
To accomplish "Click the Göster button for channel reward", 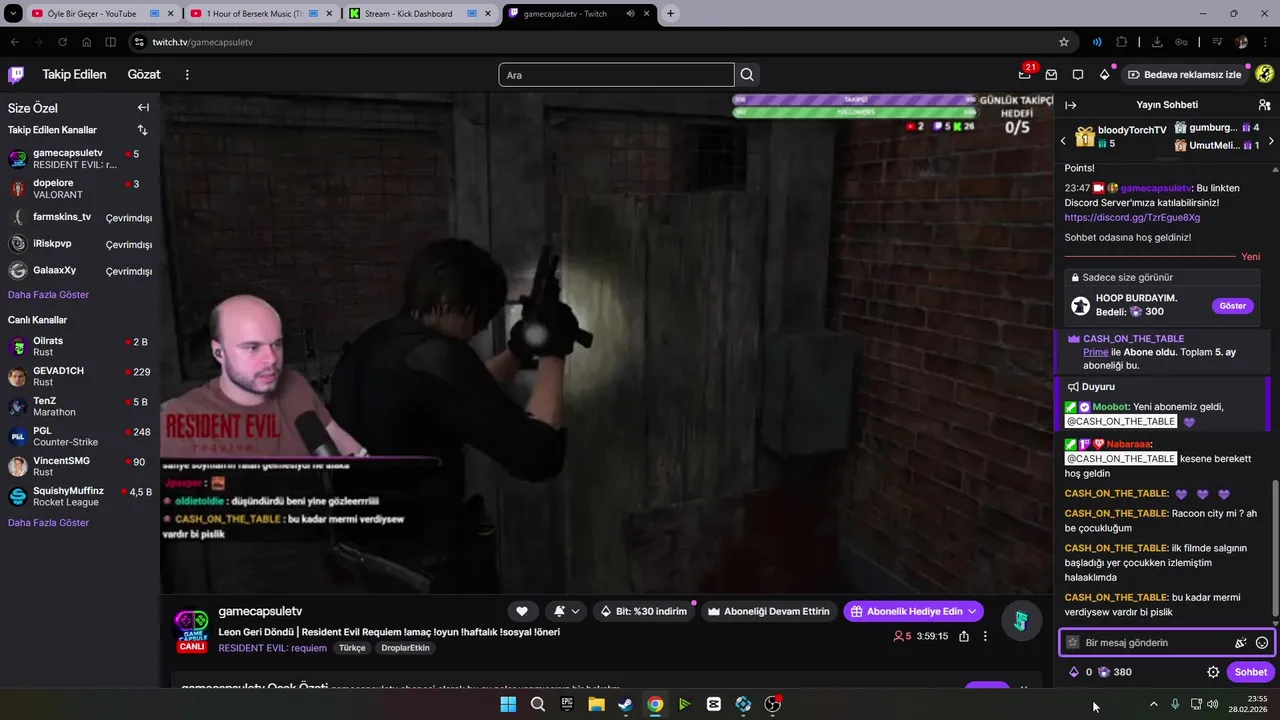I will pos(1232,306).
